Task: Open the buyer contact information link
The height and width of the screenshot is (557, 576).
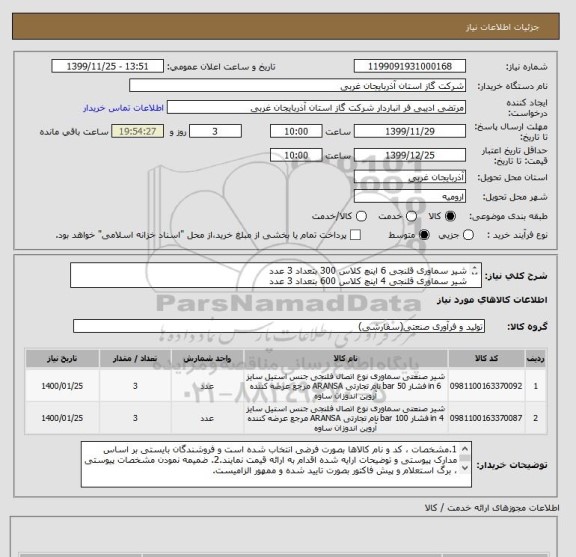Action: [123, 108]
